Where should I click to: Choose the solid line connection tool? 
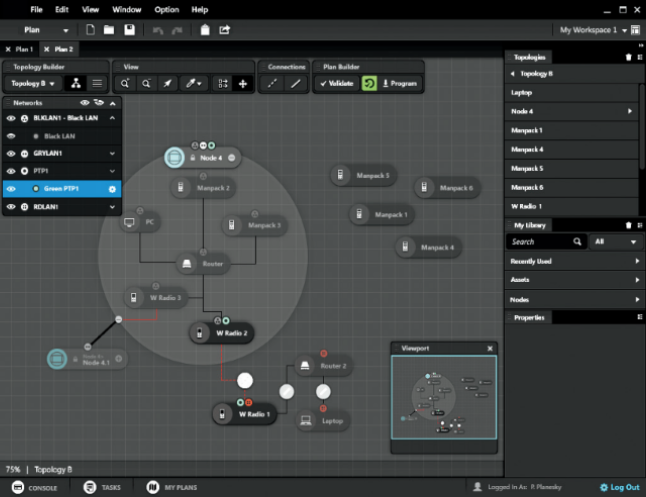coord(295,84)
